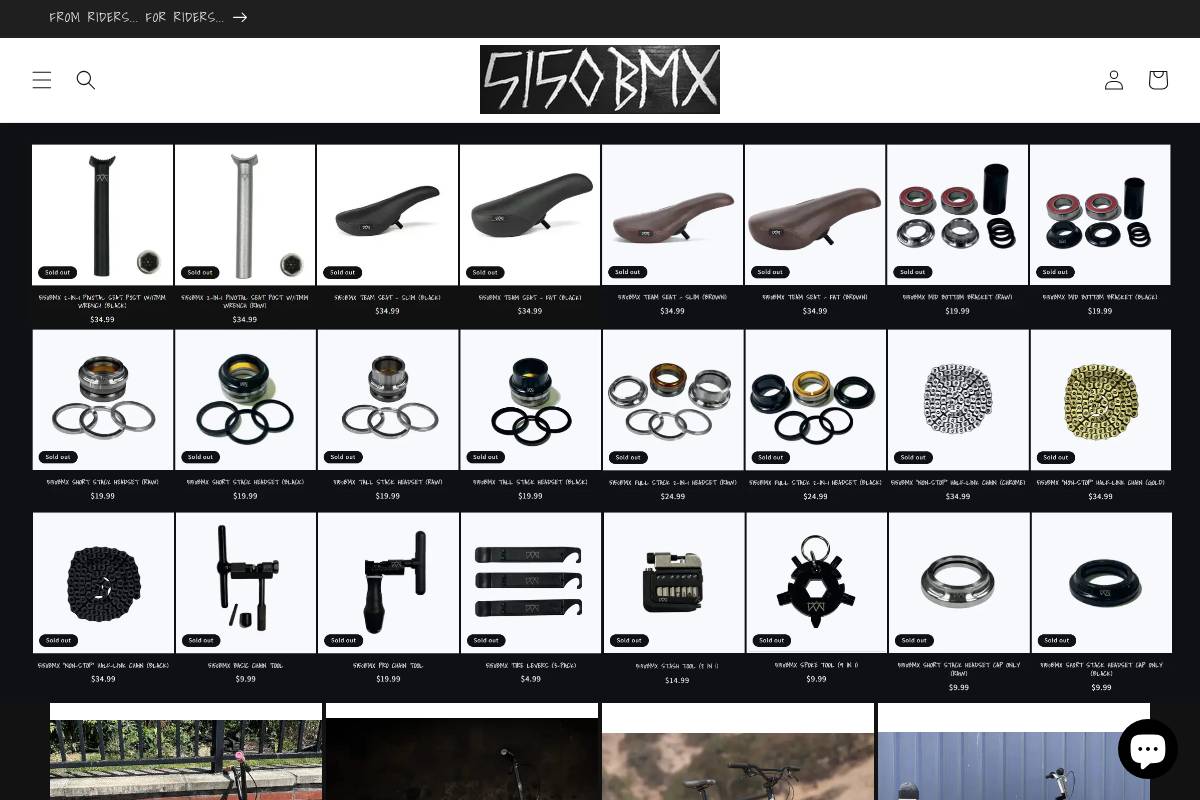1200x800 pixels.
Task: Click the 5150 BMX logo
Action: tap(600, 79)
